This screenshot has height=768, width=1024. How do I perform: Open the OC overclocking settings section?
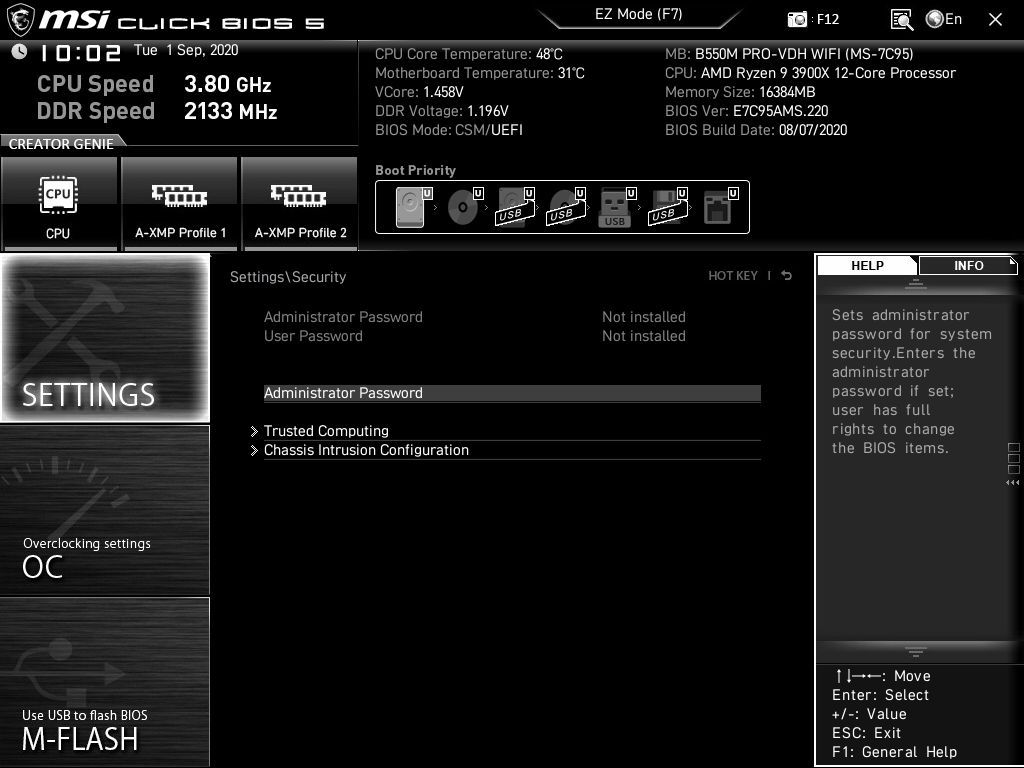tap(105, 510)
